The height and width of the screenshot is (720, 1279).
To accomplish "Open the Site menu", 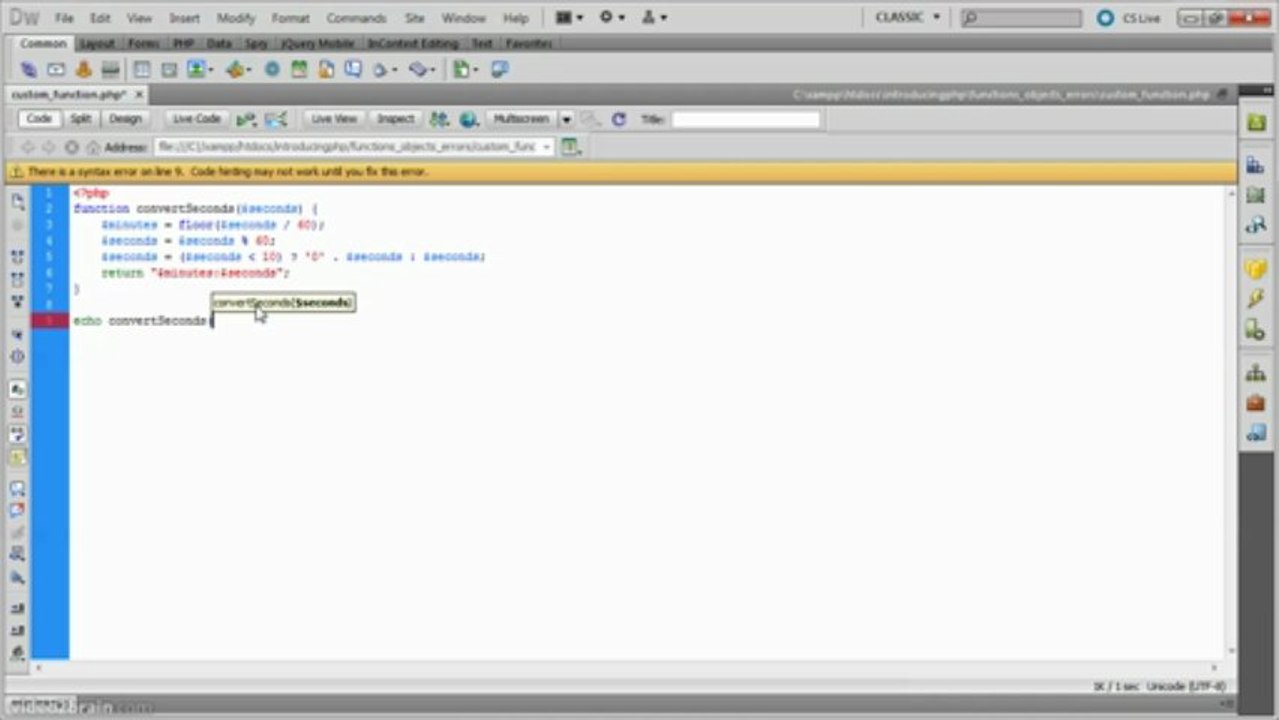I will point(414,18).
